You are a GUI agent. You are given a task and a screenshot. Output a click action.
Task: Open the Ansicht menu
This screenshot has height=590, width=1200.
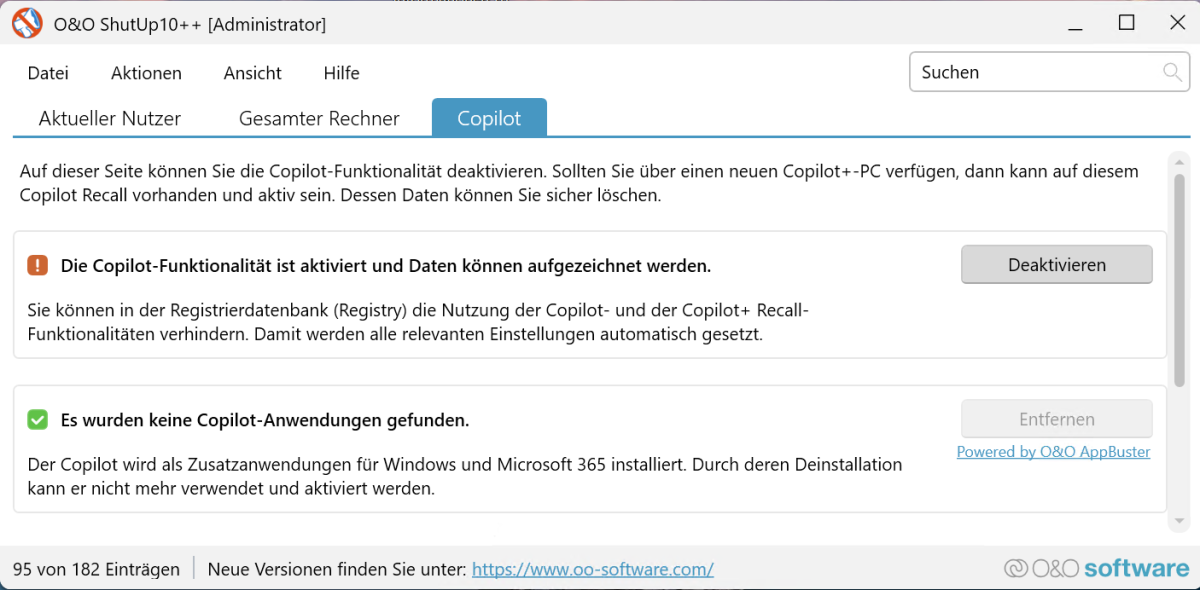click(x=252, y=73)
